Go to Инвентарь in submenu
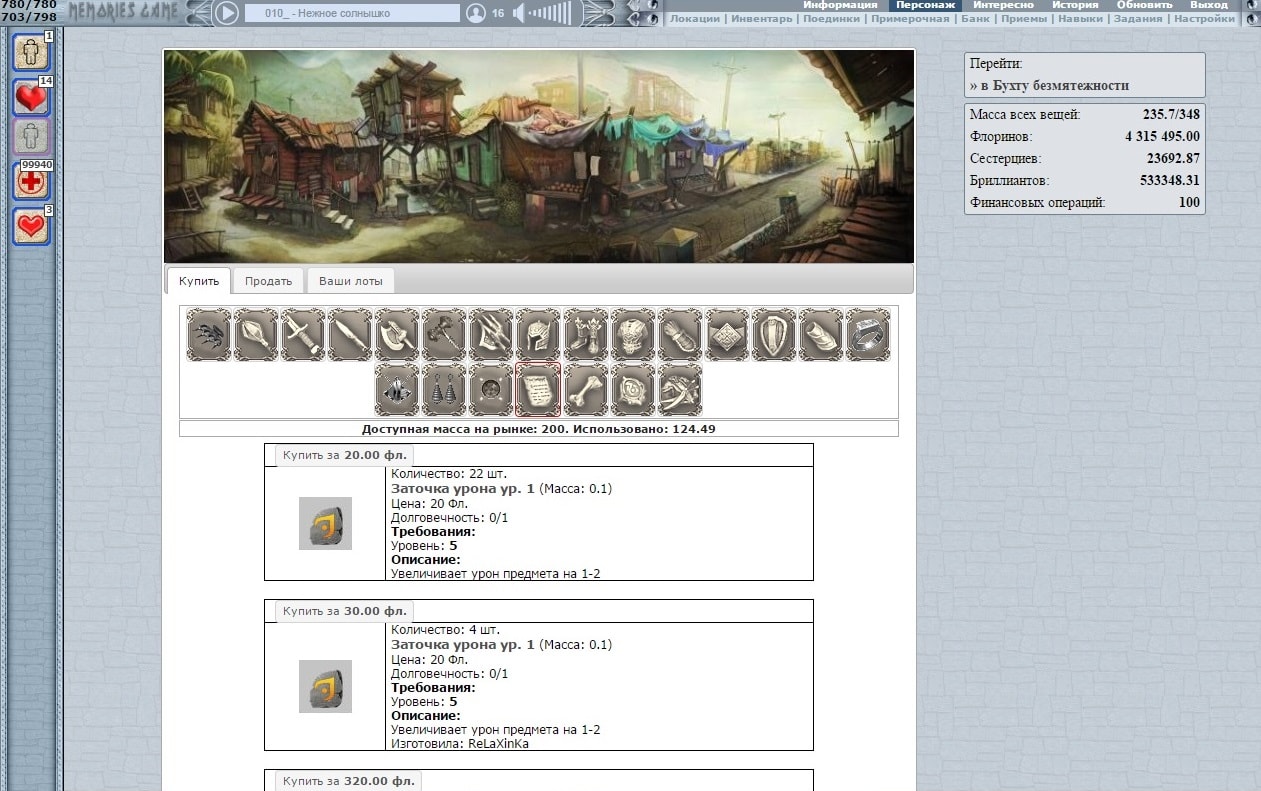This screenshot has width=1261, height=791. pos(767,19)
